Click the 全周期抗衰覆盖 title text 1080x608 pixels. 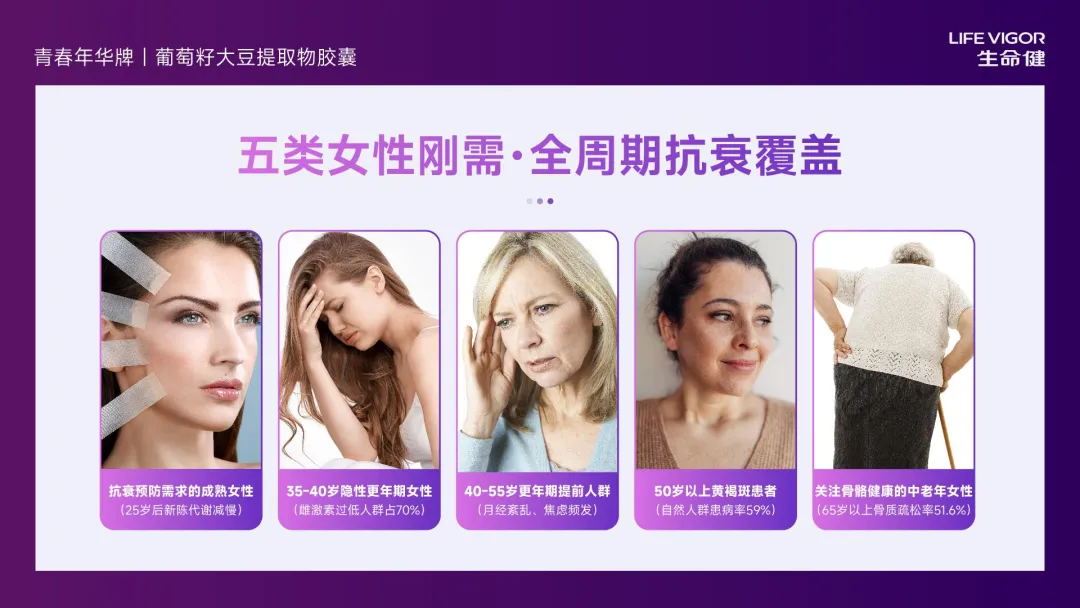click(x=686, y=156)
